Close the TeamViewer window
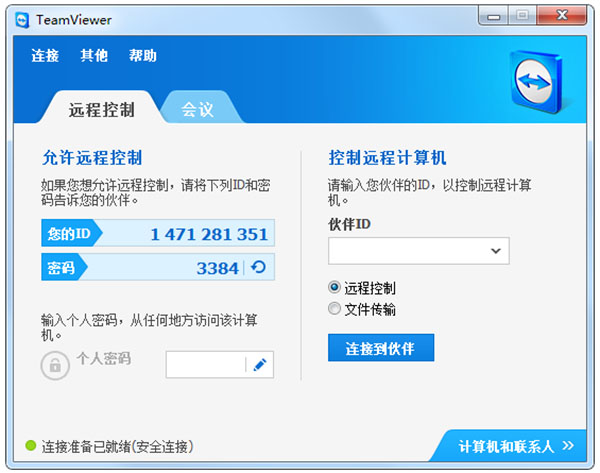 pos(562,16)
